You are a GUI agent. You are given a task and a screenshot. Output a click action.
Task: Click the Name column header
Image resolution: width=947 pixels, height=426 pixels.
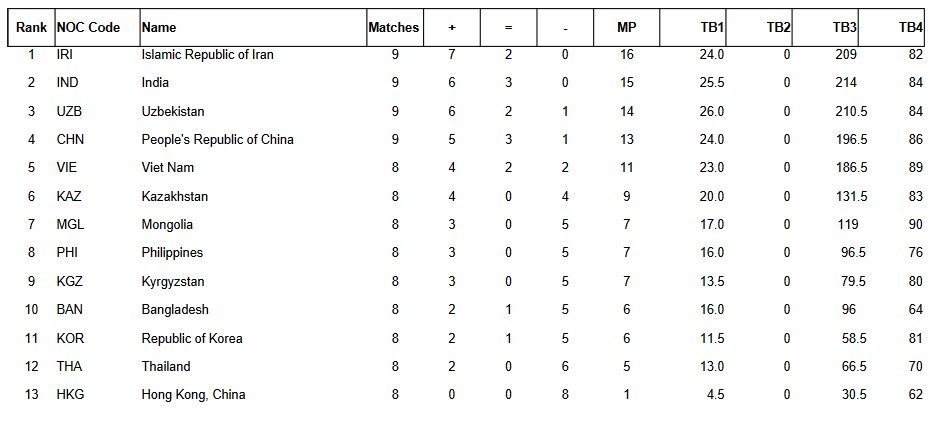tap(160, 28)
